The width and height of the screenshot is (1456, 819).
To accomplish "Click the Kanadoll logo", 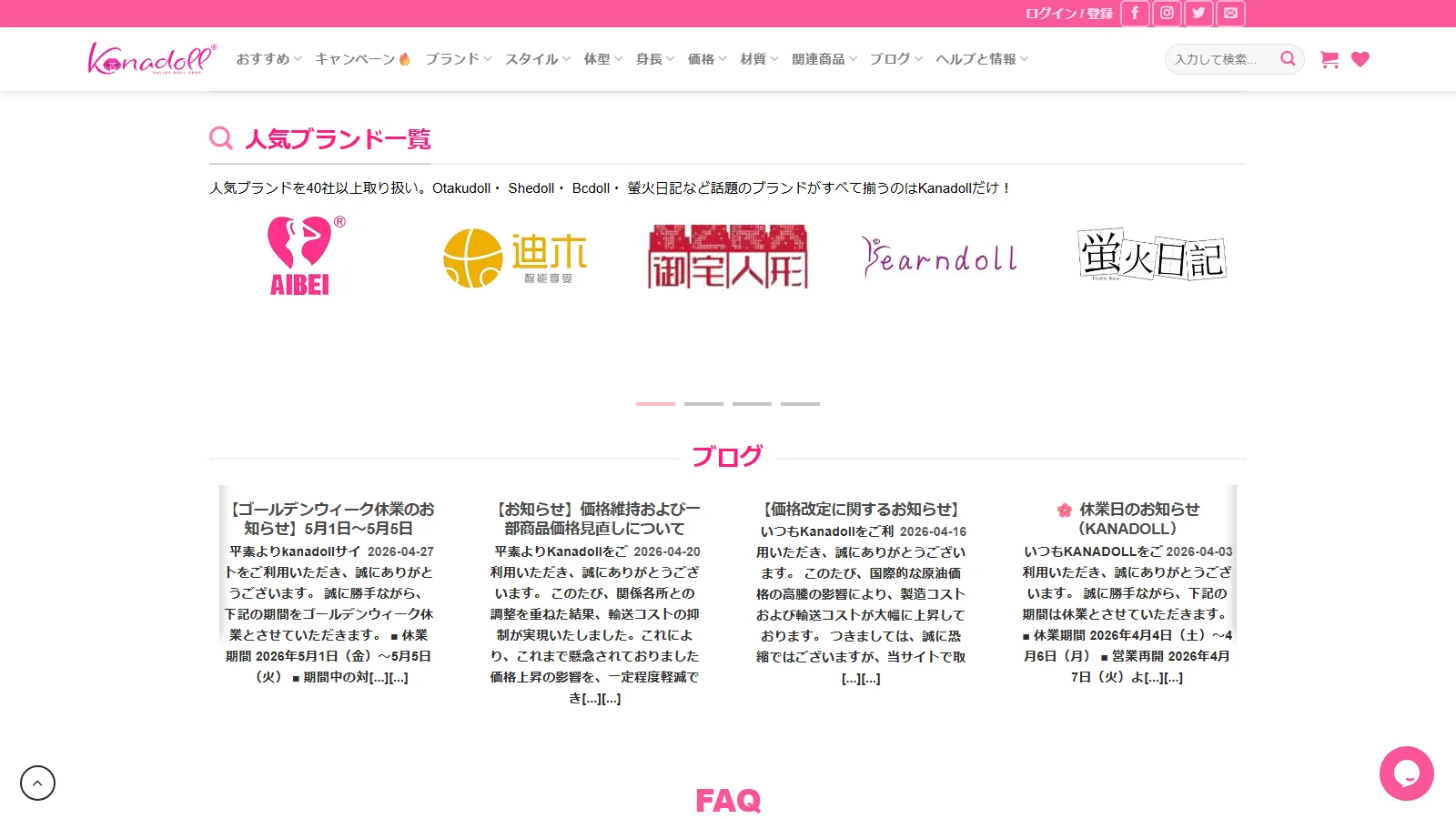I will point(152,58).
